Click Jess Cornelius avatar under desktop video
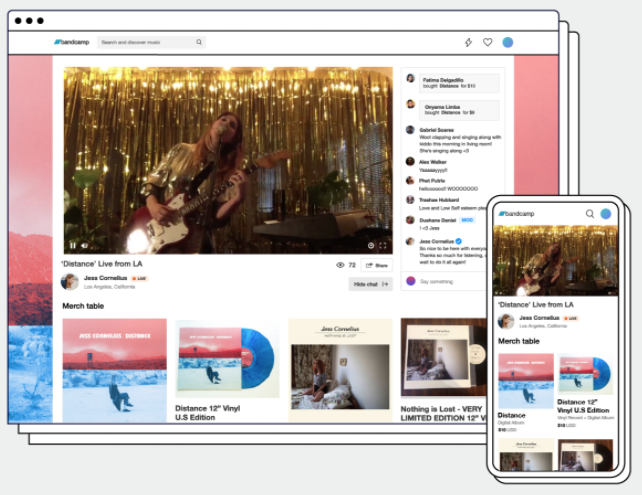 click(x=70, y=282)
